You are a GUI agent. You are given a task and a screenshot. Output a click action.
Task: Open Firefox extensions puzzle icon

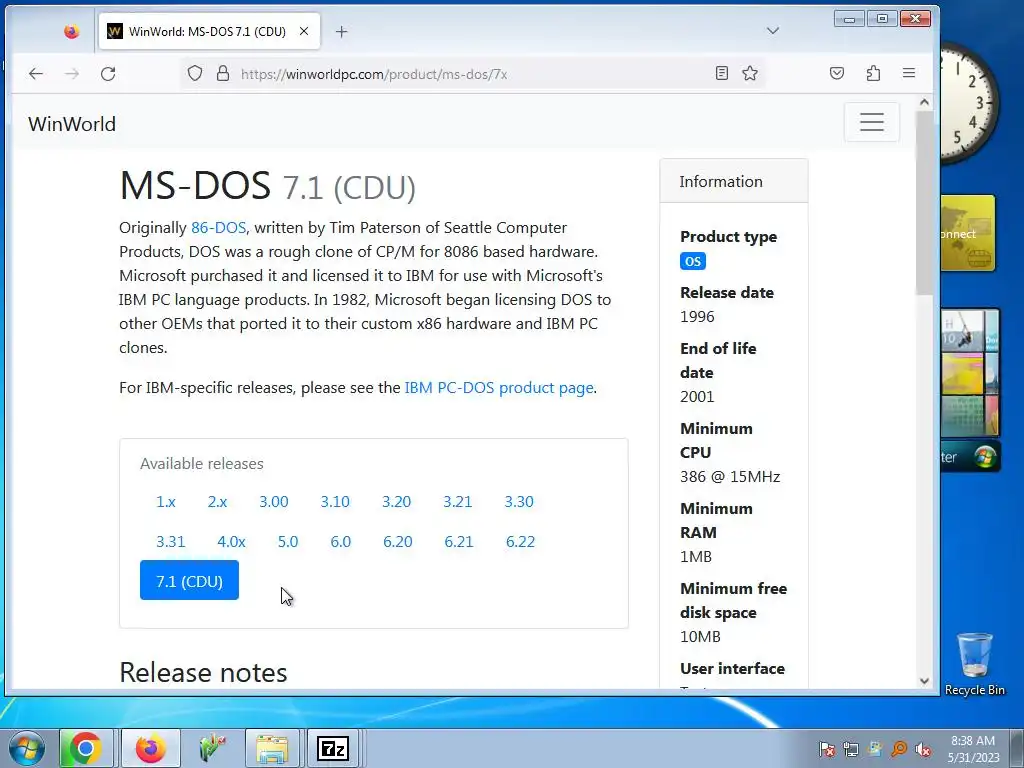[x=873, y=73]
